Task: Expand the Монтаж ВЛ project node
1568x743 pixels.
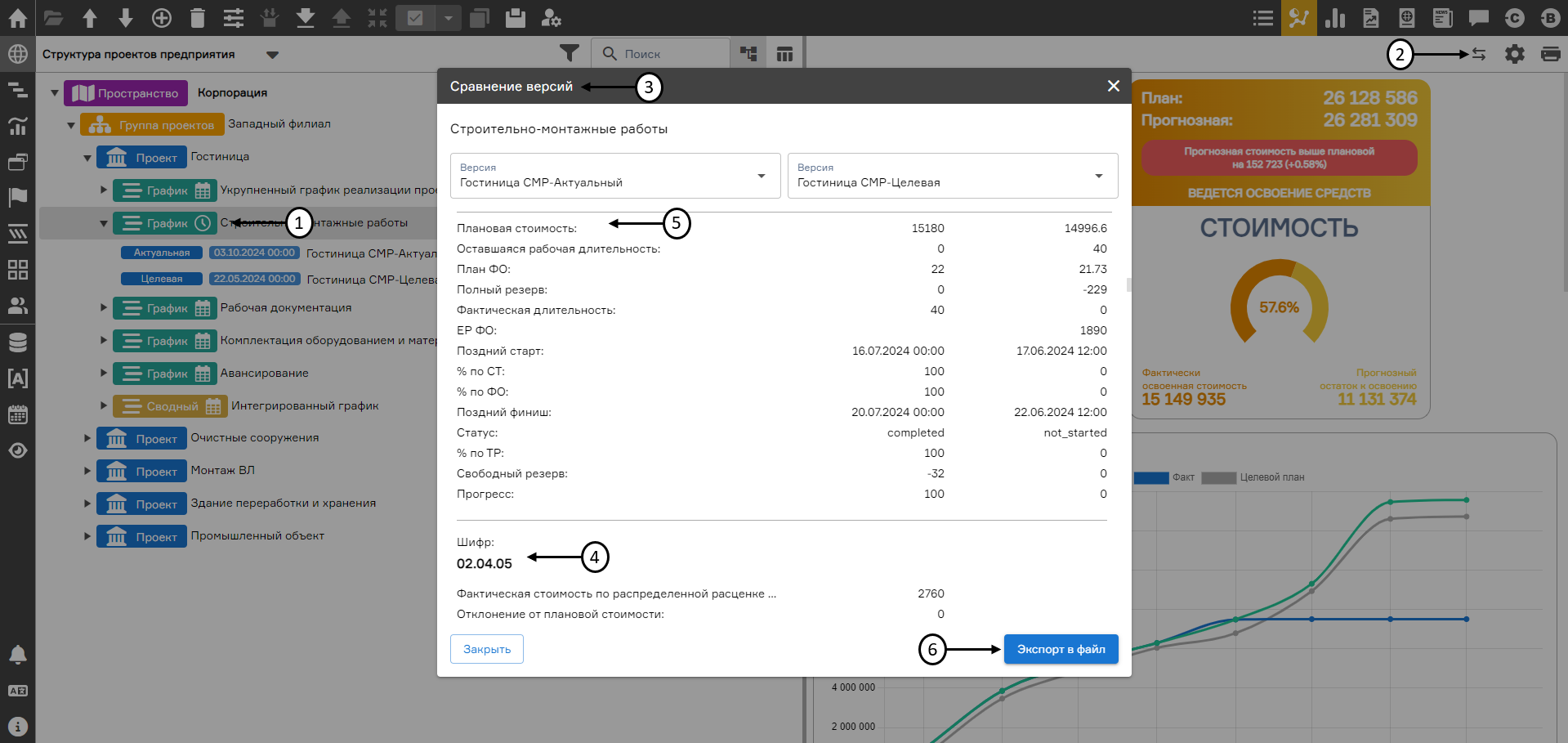Action: pos(87,471)
